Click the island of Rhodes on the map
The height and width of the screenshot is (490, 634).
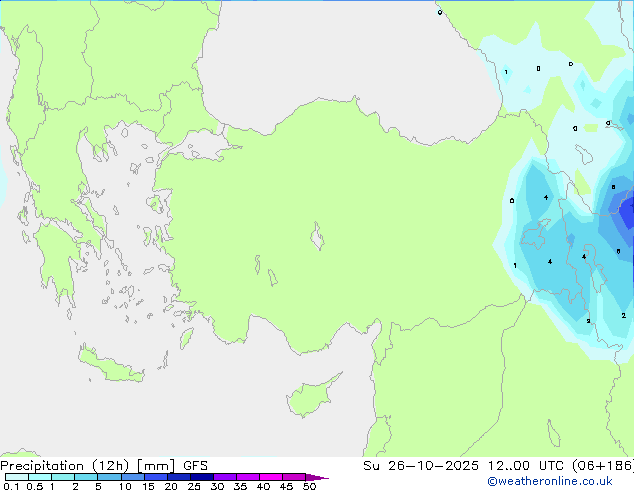point(186,338)
